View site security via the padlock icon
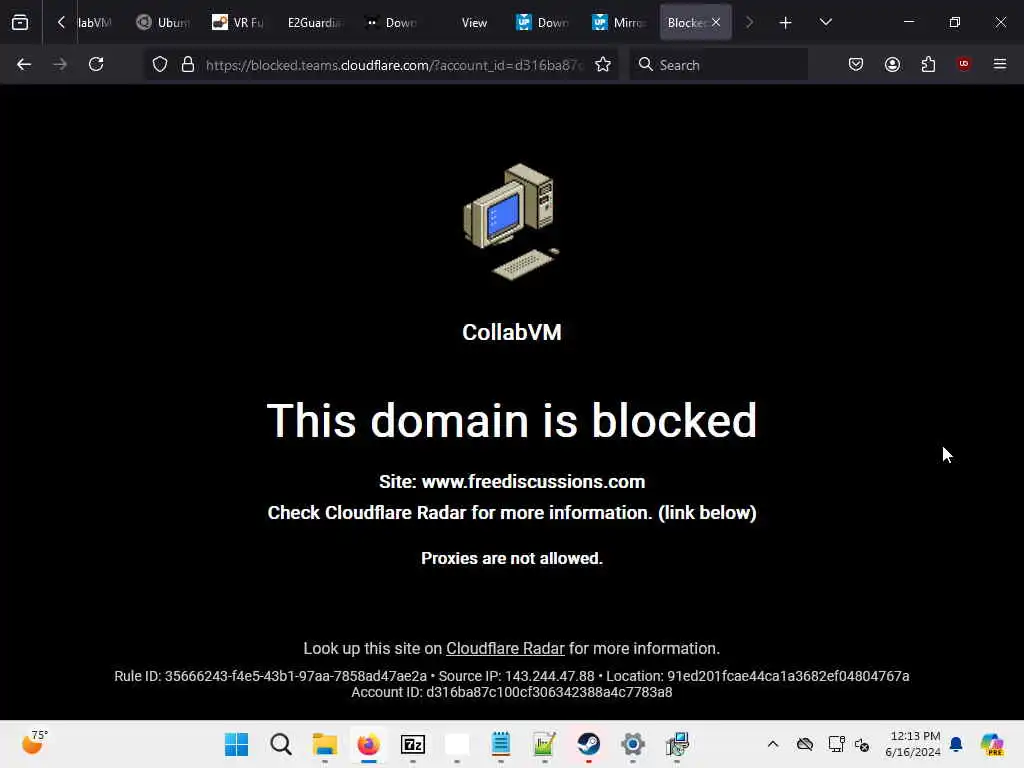This screenshot has height=768, width=1024. pyautogui.click(x=188, y=64)
